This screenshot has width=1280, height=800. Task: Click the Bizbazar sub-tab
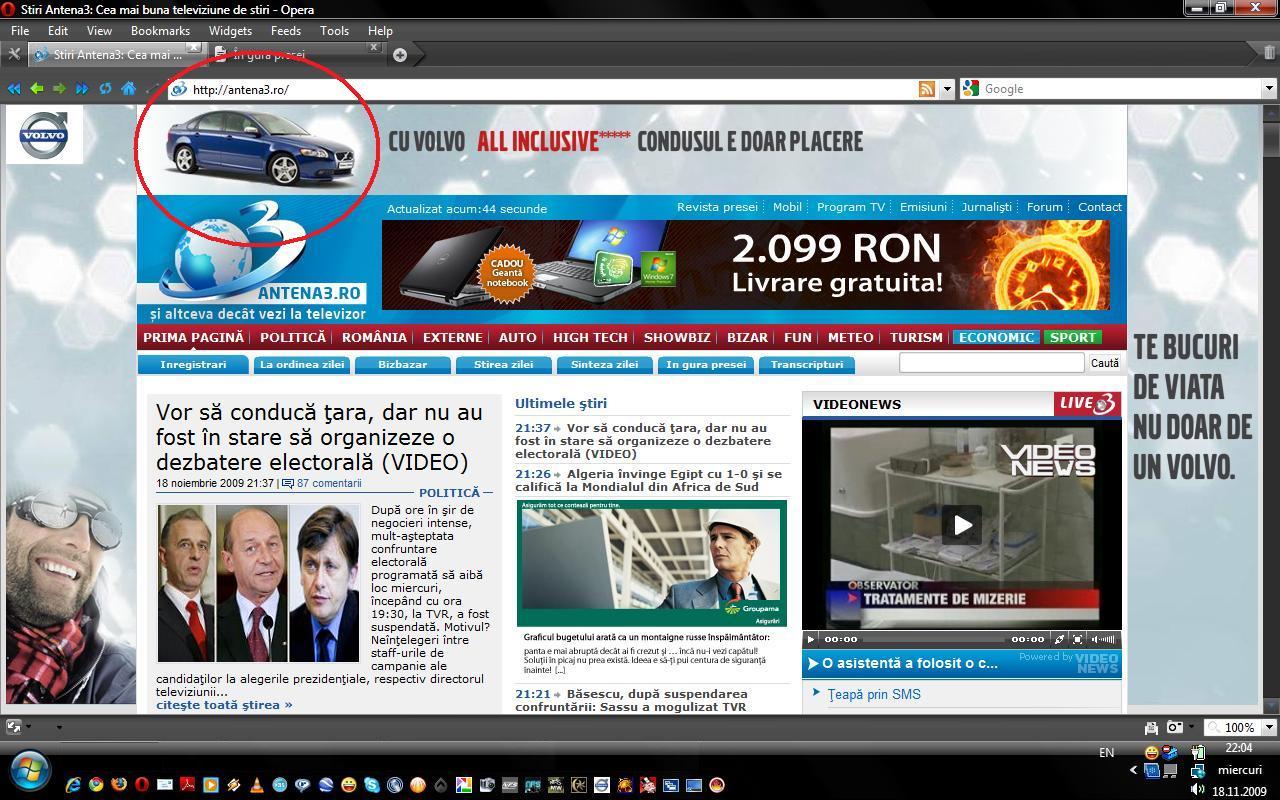point(403,365)
